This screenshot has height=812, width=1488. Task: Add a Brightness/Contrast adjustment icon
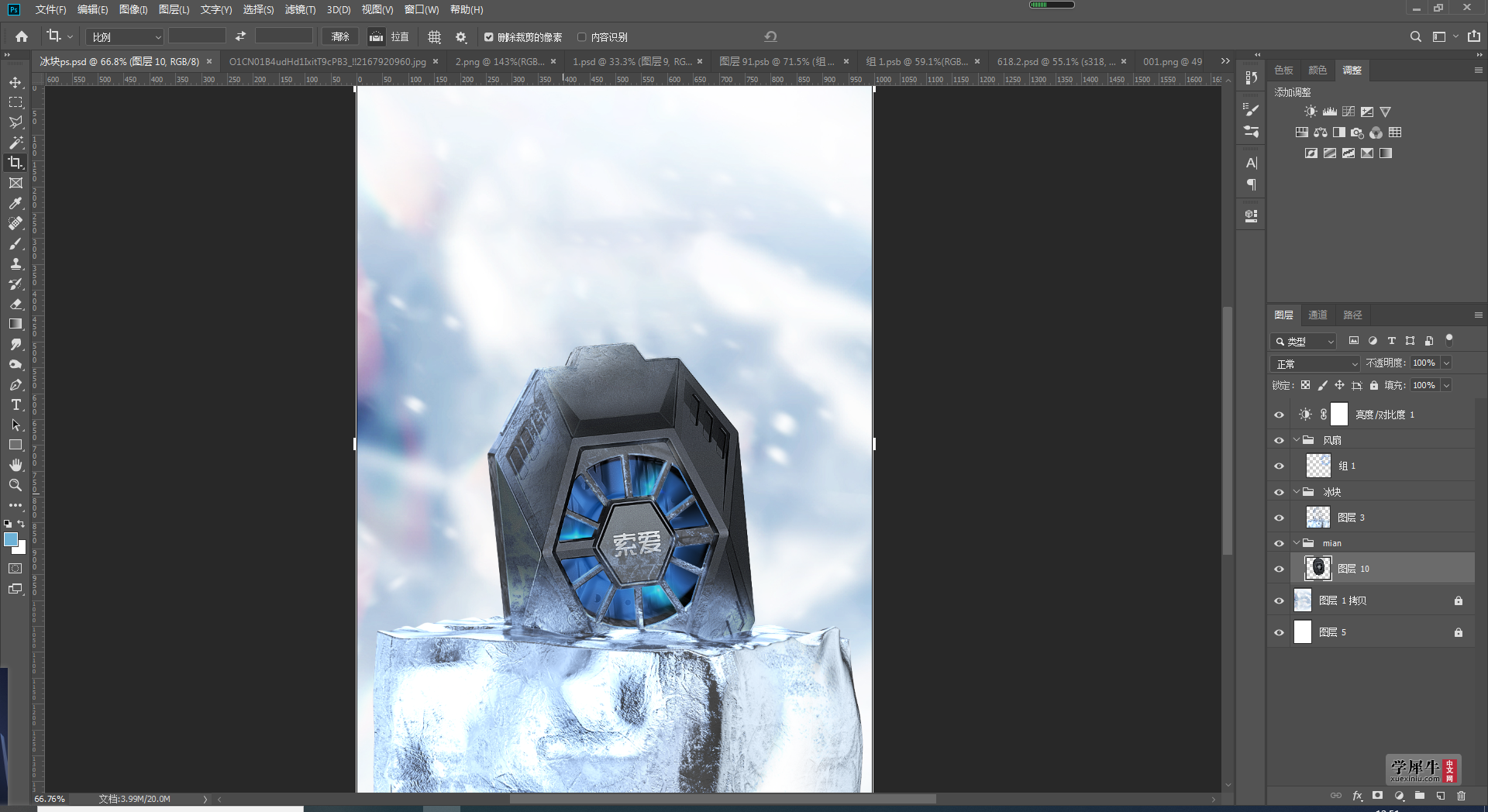tap(1311, 112)
